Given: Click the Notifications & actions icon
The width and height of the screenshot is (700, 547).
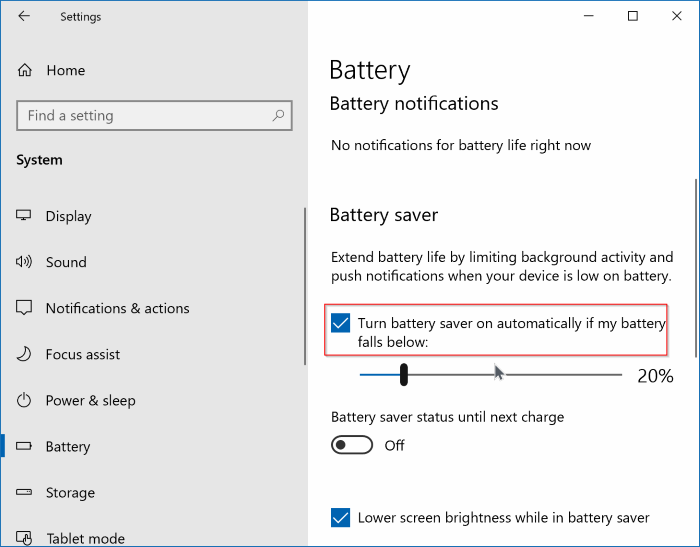Looking at the screenshot, I should (x=24, y=308).
